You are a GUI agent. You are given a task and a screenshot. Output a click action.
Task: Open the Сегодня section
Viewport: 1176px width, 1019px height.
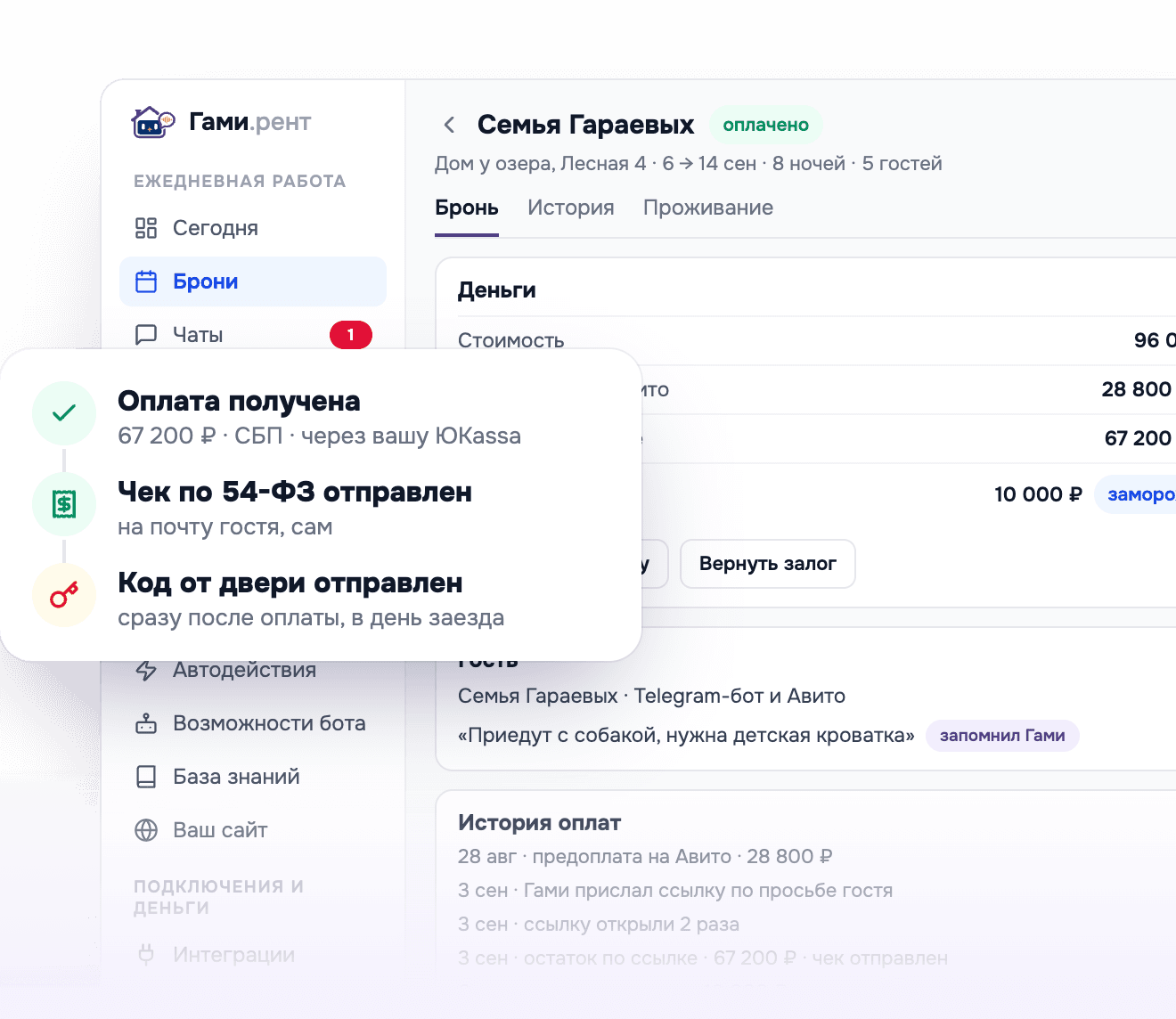tap(253, 228)
